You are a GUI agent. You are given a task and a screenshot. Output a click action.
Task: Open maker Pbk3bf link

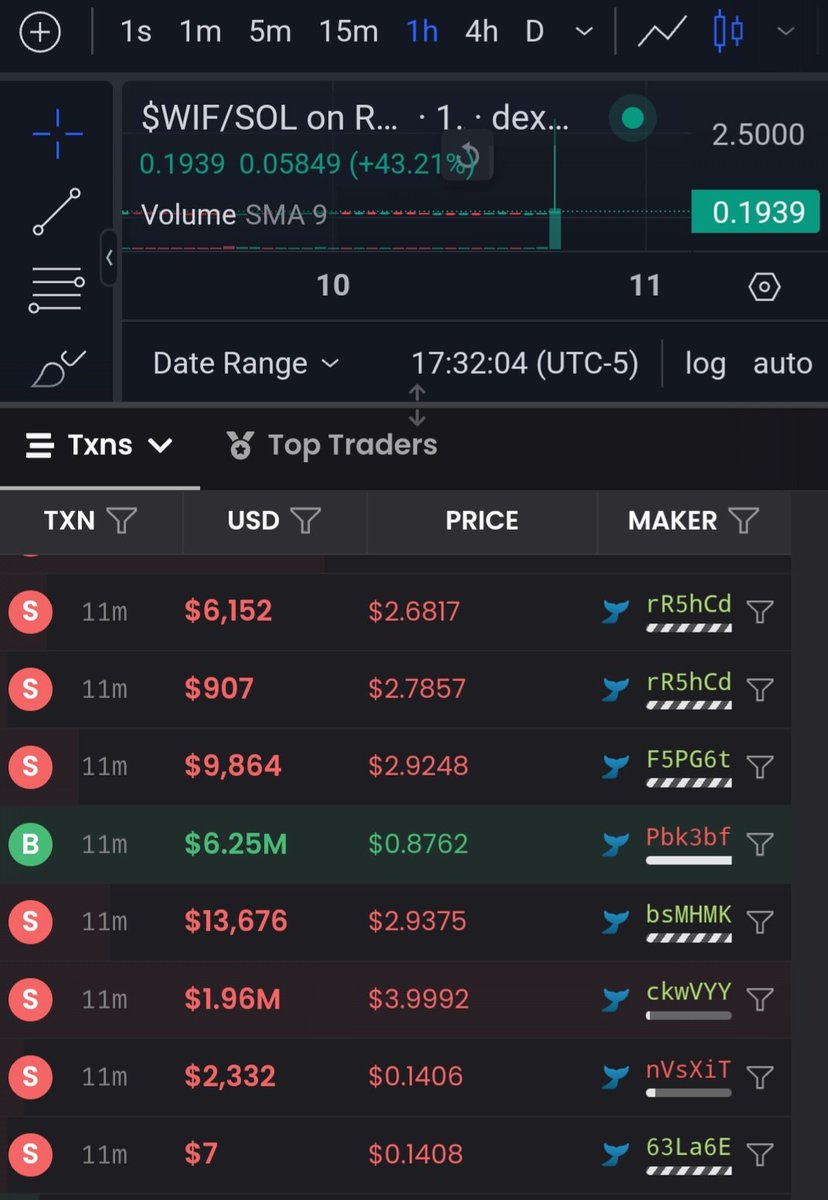point(688,837)
